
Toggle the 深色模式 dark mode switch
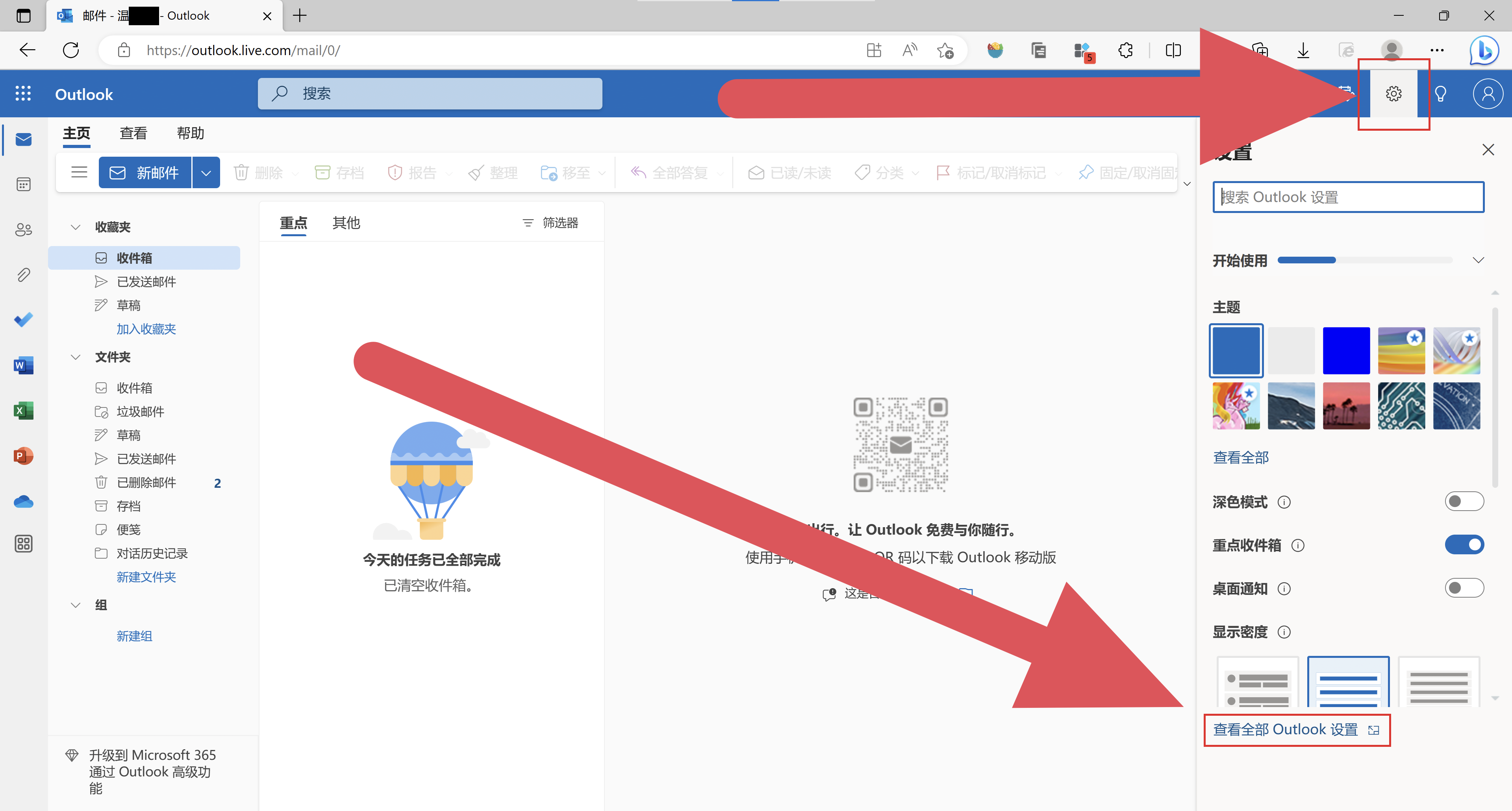(x=1464, y=501)
